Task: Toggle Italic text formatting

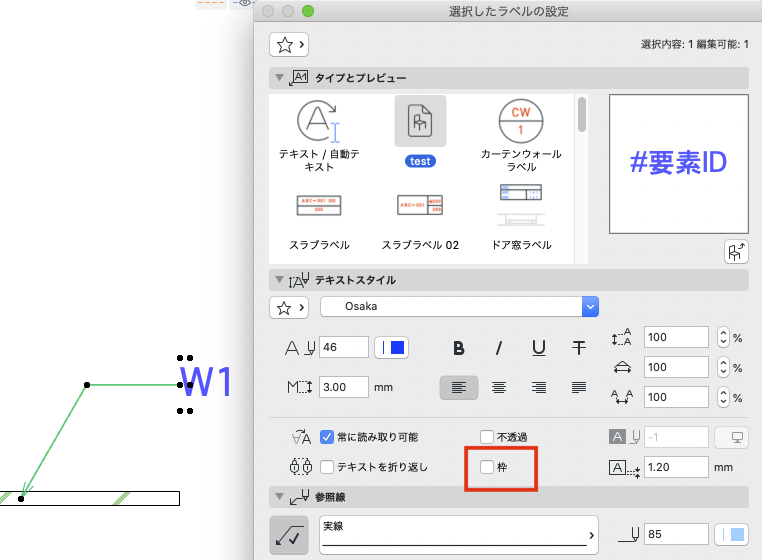Action: (x=499, y=348)
